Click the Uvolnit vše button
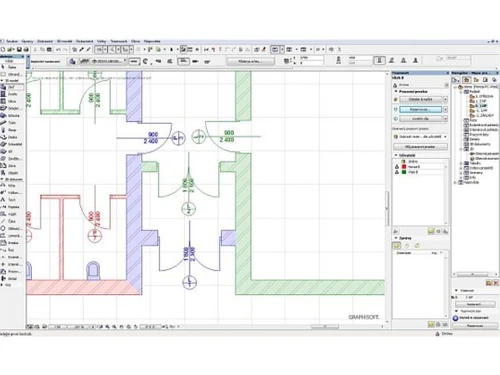The width and height of the screenshot is (500, 375). tap(420, 119)
